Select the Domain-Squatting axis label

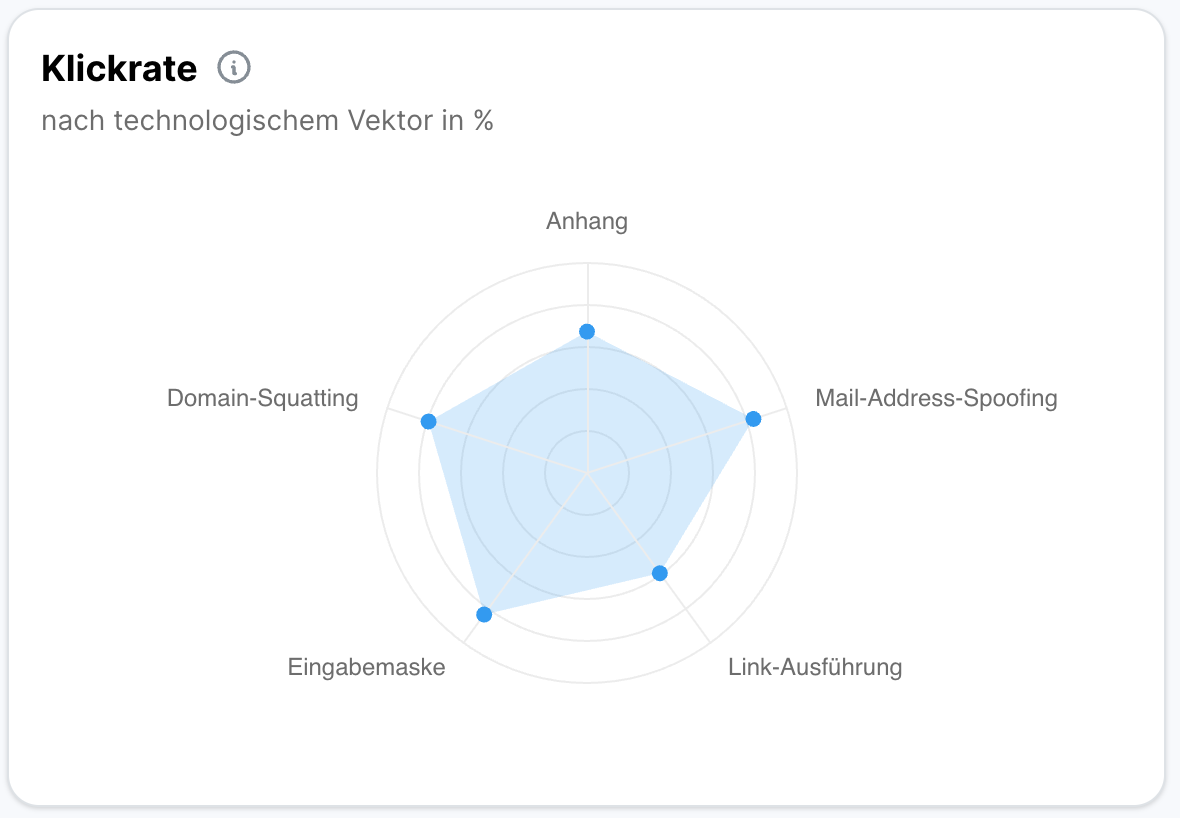click(262, 398)
